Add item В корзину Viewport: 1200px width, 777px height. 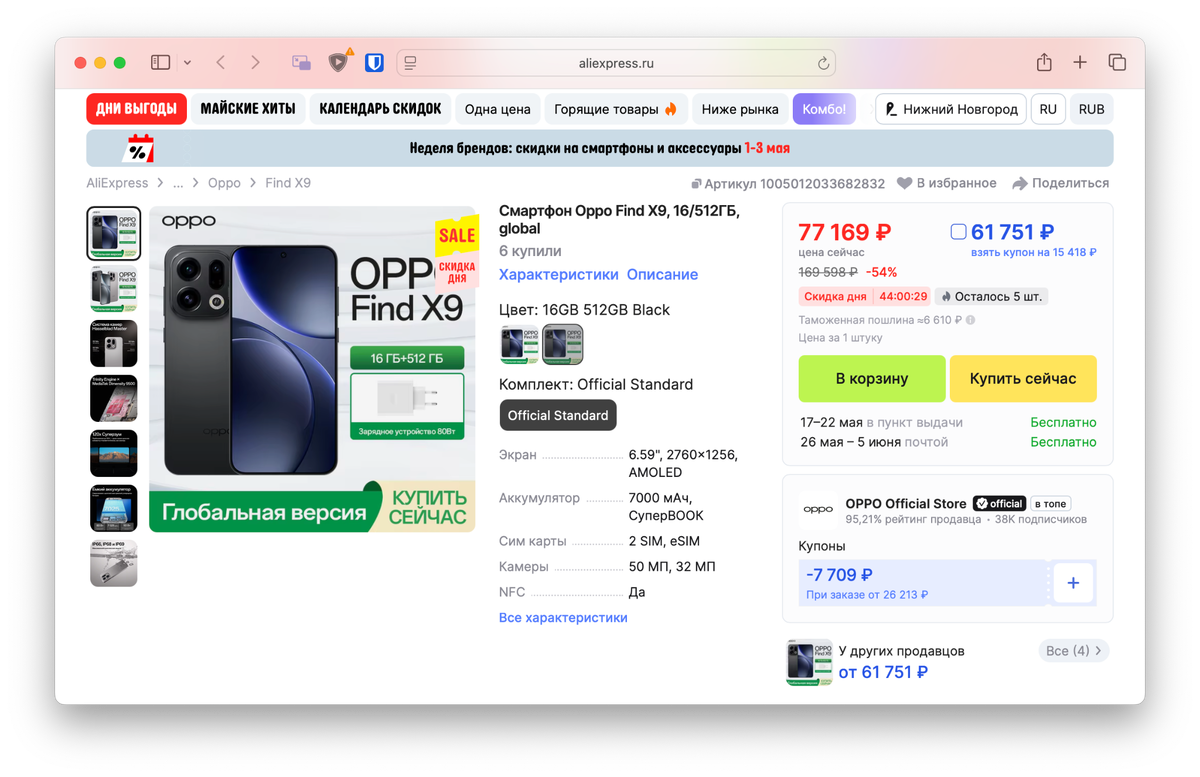[x=872, y=378]
